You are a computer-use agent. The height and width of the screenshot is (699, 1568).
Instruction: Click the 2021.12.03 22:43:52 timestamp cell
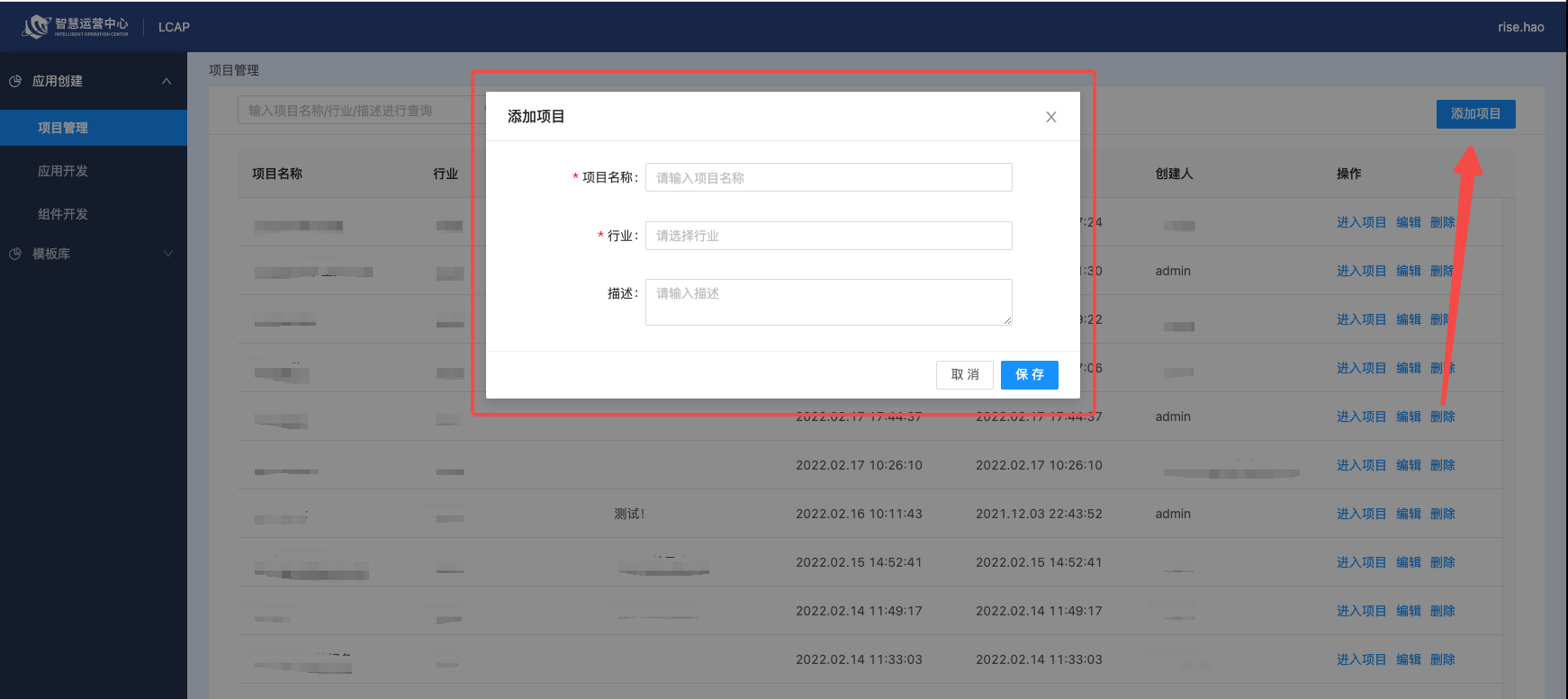coord(1039,514)
